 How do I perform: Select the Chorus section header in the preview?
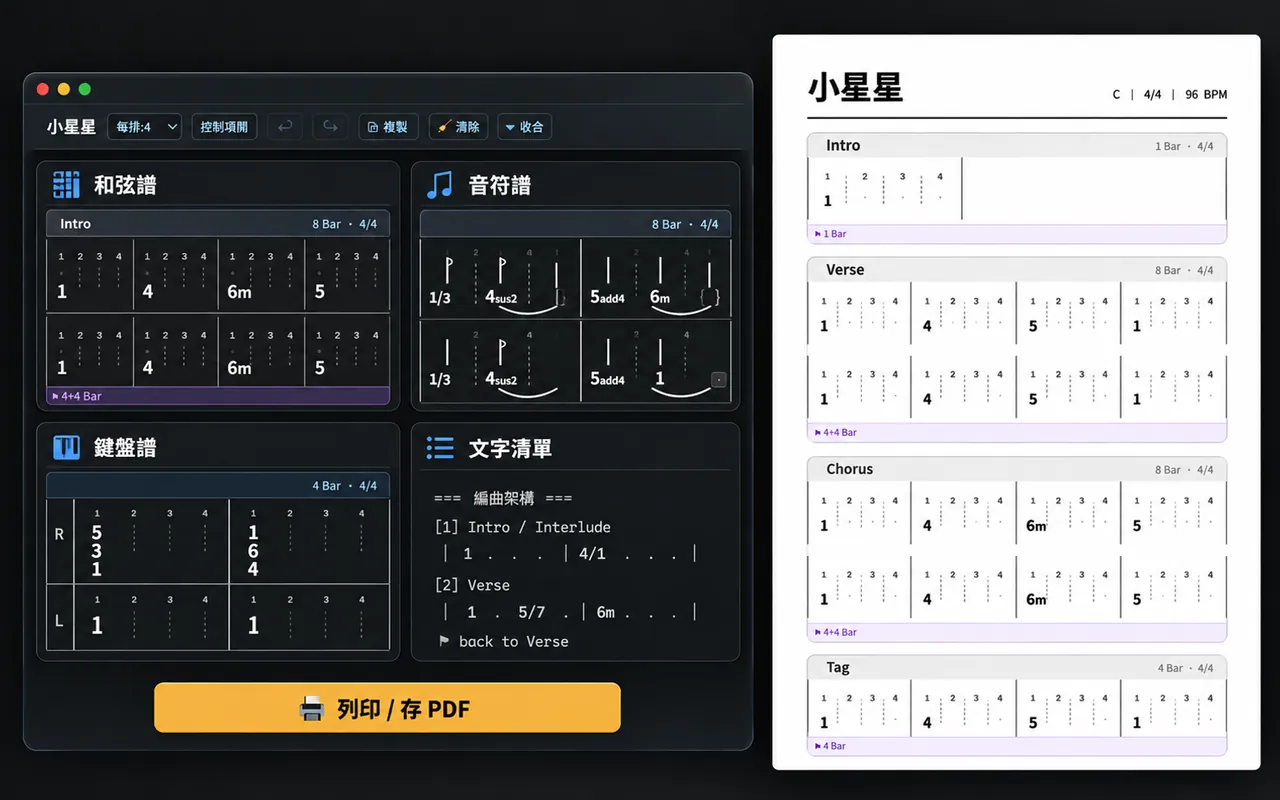(1017, 469)
